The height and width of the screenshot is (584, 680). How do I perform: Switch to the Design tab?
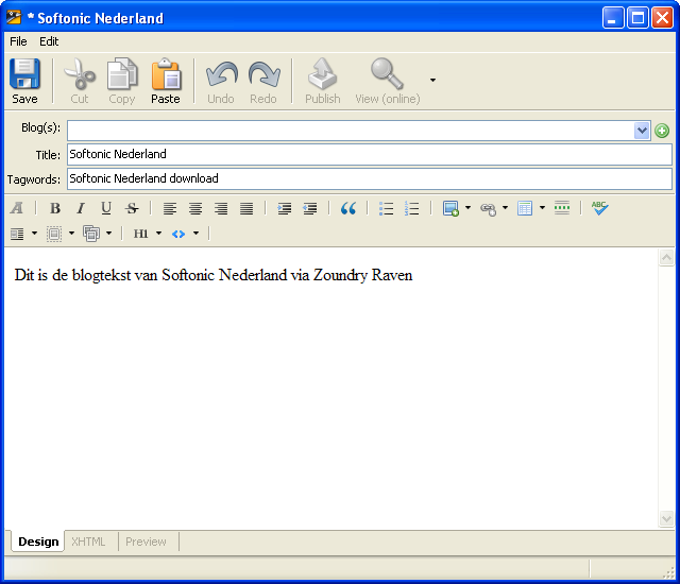pyautogui.click(x=38, y=542)
